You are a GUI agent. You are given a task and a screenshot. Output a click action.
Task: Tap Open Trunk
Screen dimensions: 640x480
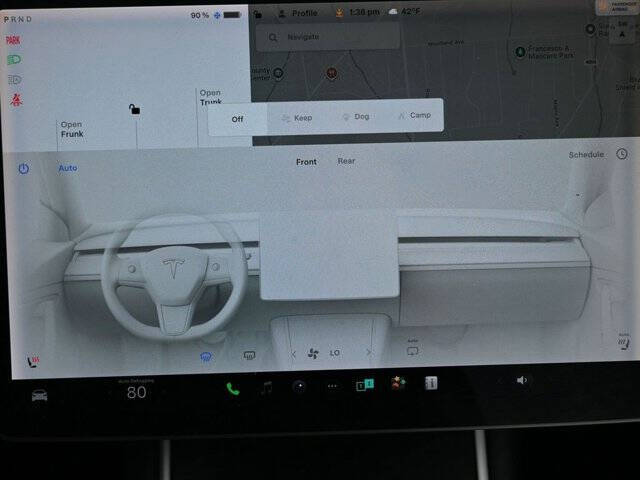tap(211, 97)
